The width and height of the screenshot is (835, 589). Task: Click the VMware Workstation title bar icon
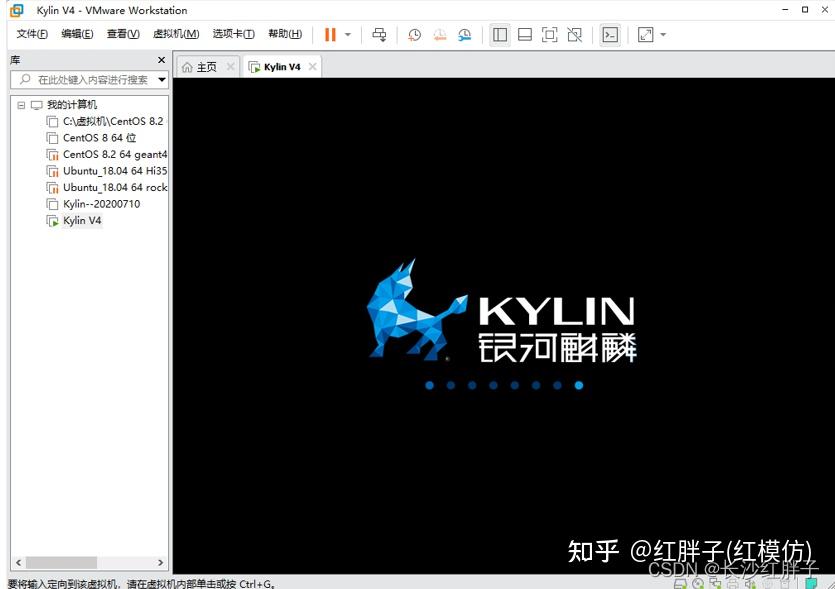click(17, 10)
